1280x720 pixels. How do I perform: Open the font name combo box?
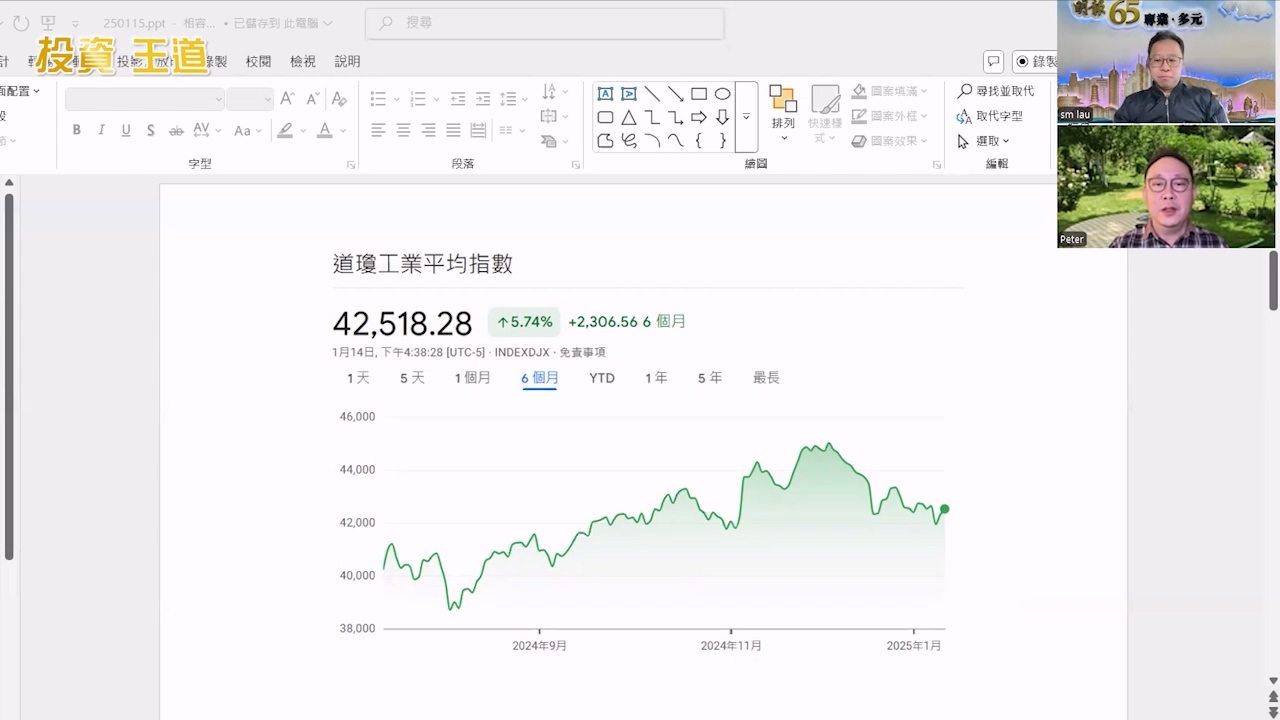[145, 98]
